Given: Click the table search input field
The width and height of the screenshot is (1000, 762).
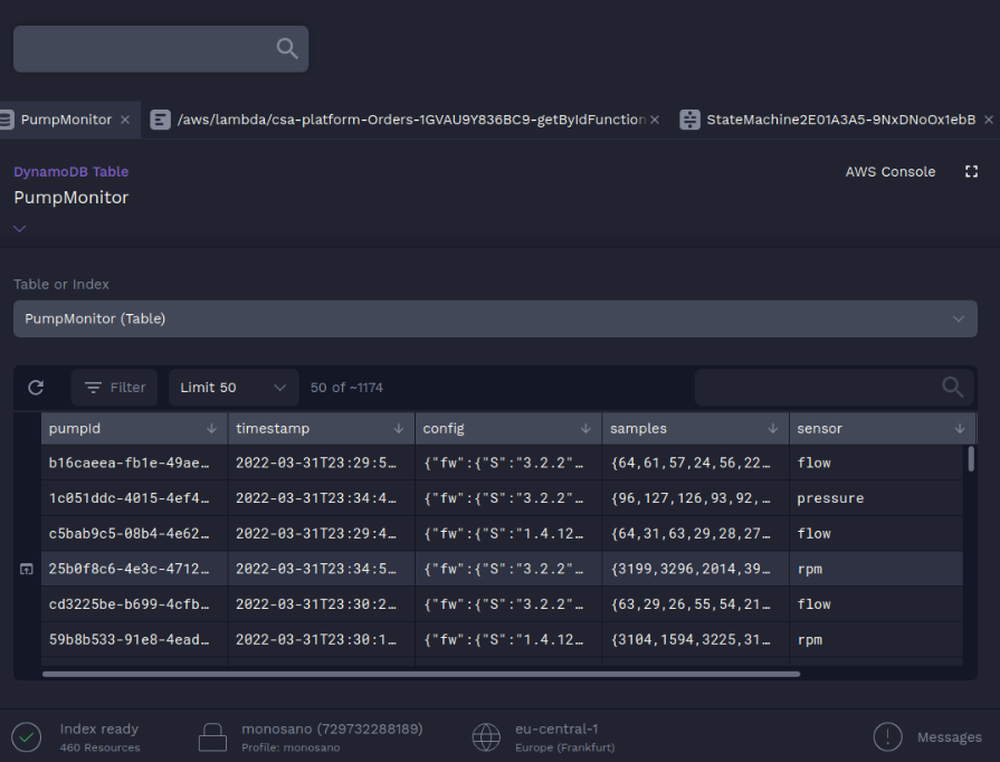Looking at the screenshot, I should tap(820, 387).
